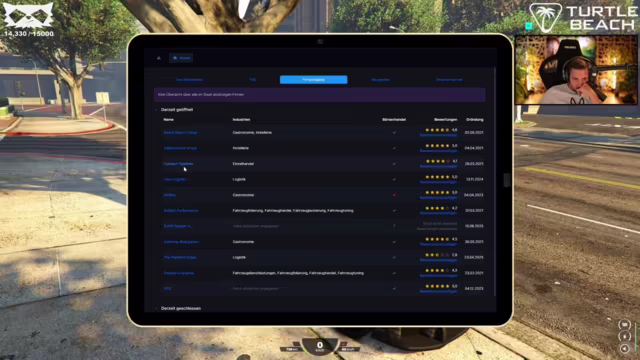Click Börsenhandel checkmark in 23.04.2025 row
Image resolution: width=640 pixels, height=360 pixels.
(x=394, y=258)
